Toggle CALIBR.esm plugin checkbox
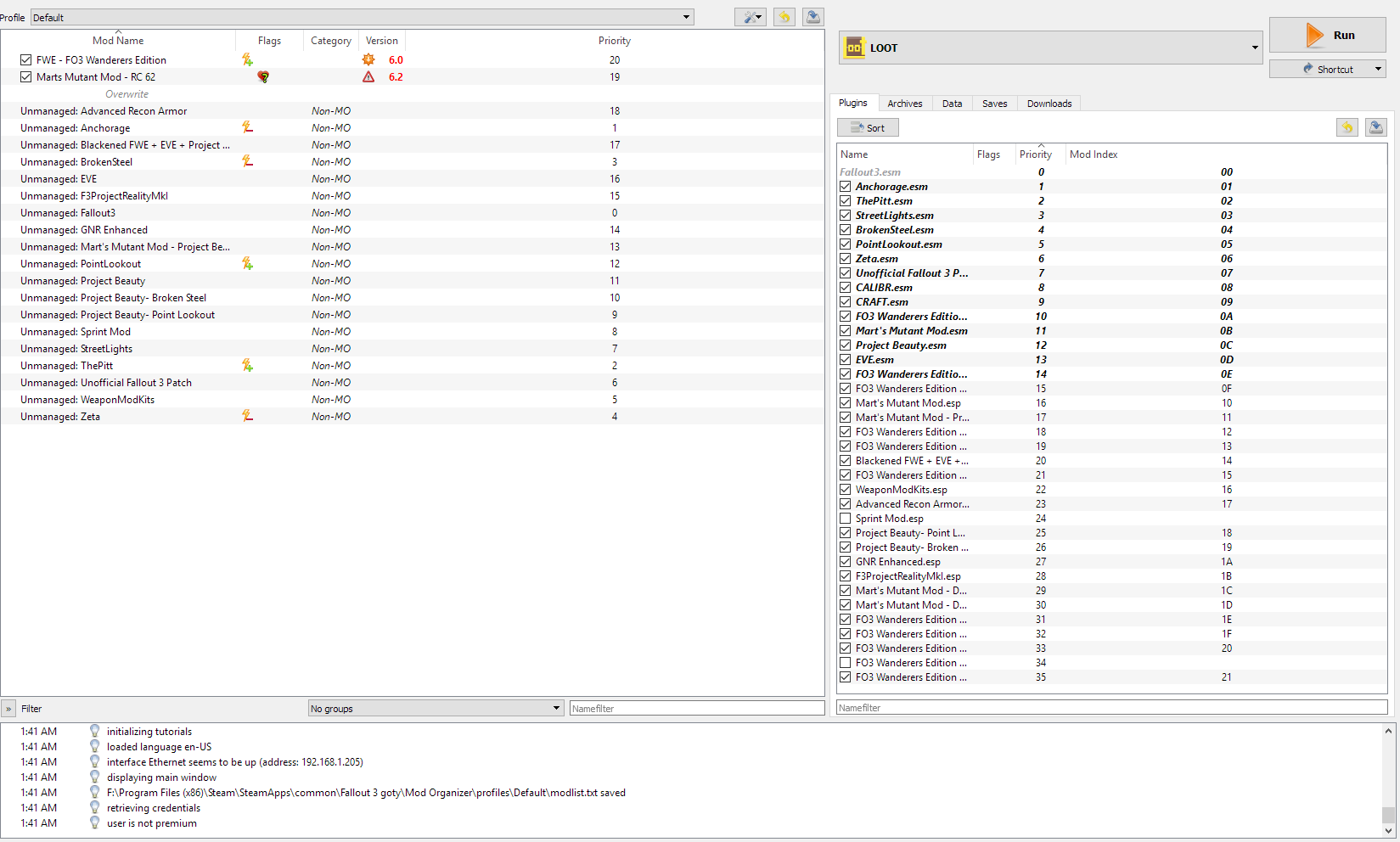The image size is (1400, 842). tap(845, 288)
